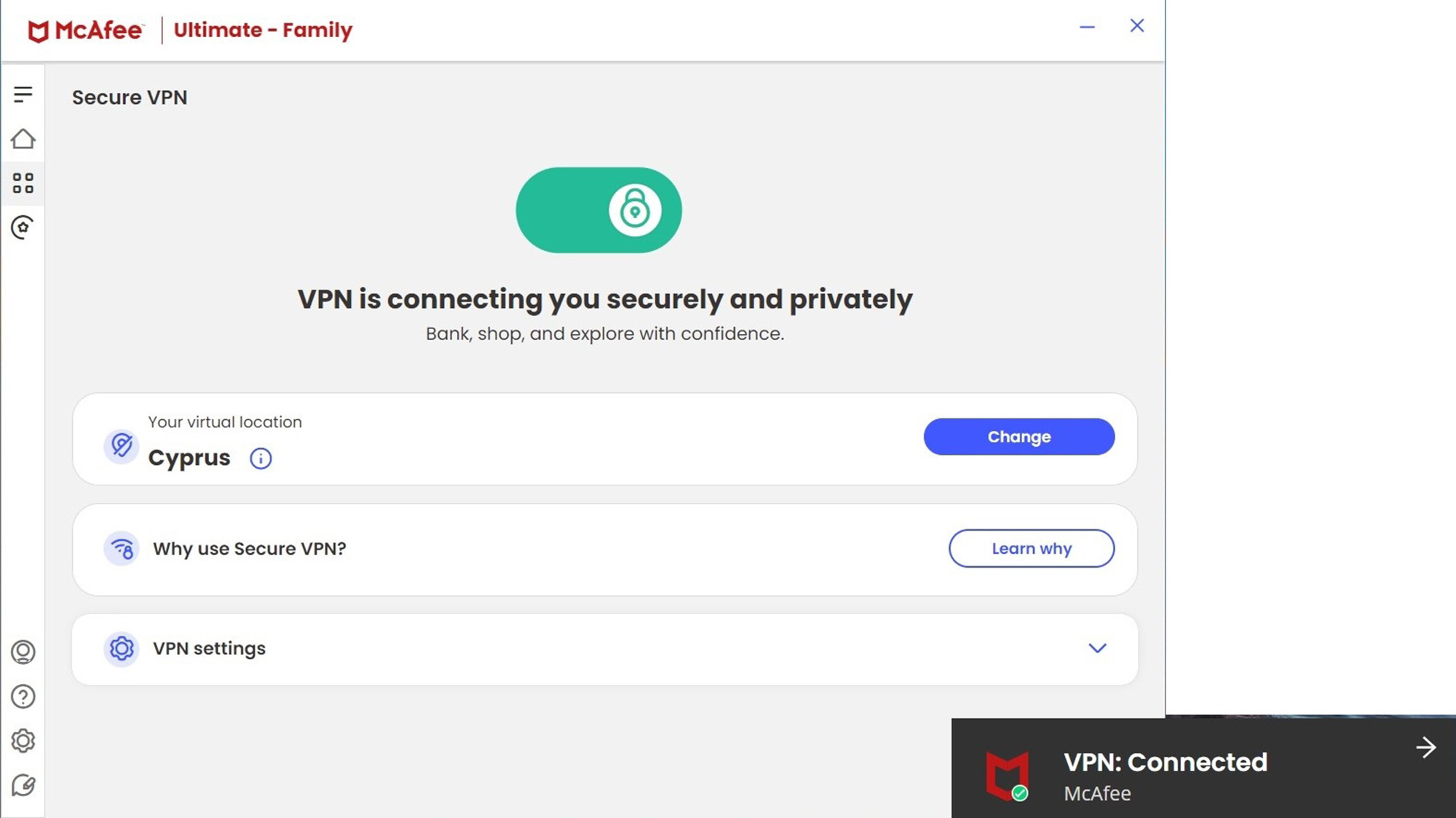1456x818 pixels.
Task: Click the arrow on VPN notification
Action: [1425, 747]
